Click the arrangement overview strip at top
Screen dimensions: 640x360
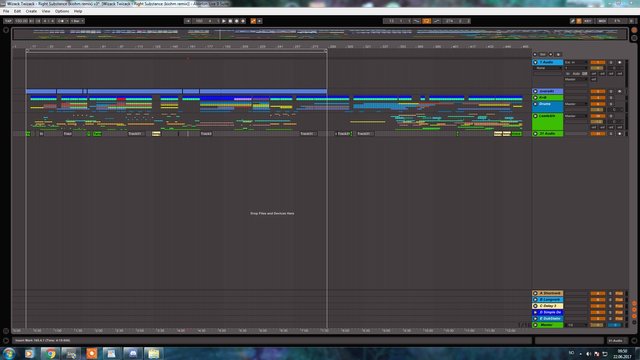click(320, 34)
